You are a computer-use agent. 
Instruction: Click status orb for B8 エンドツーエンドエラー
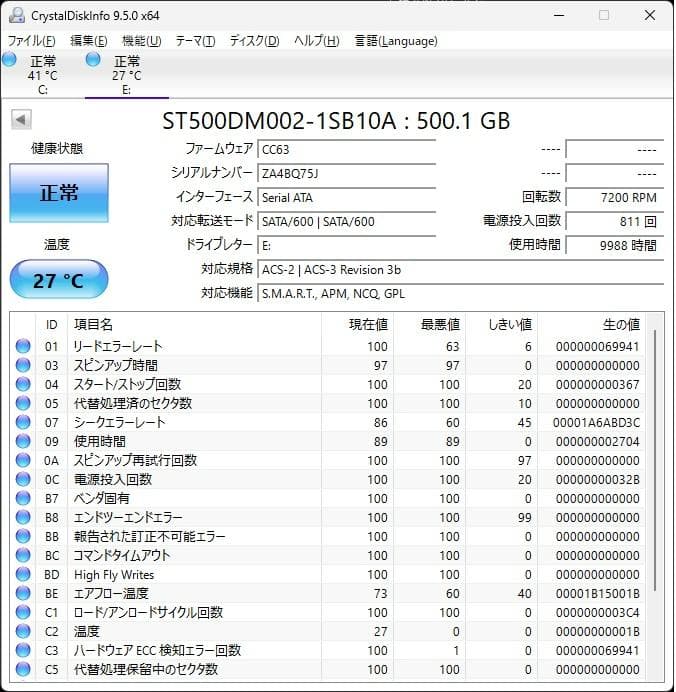click(23, 517)
